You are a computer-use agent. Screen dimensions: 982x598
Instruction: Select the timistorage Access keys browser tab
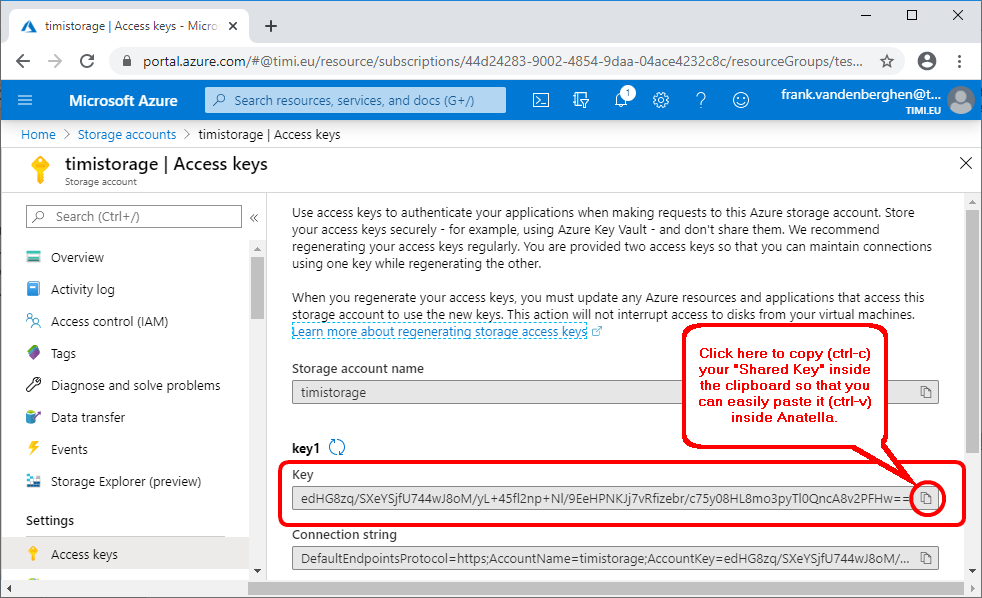[x=130, y=26]
